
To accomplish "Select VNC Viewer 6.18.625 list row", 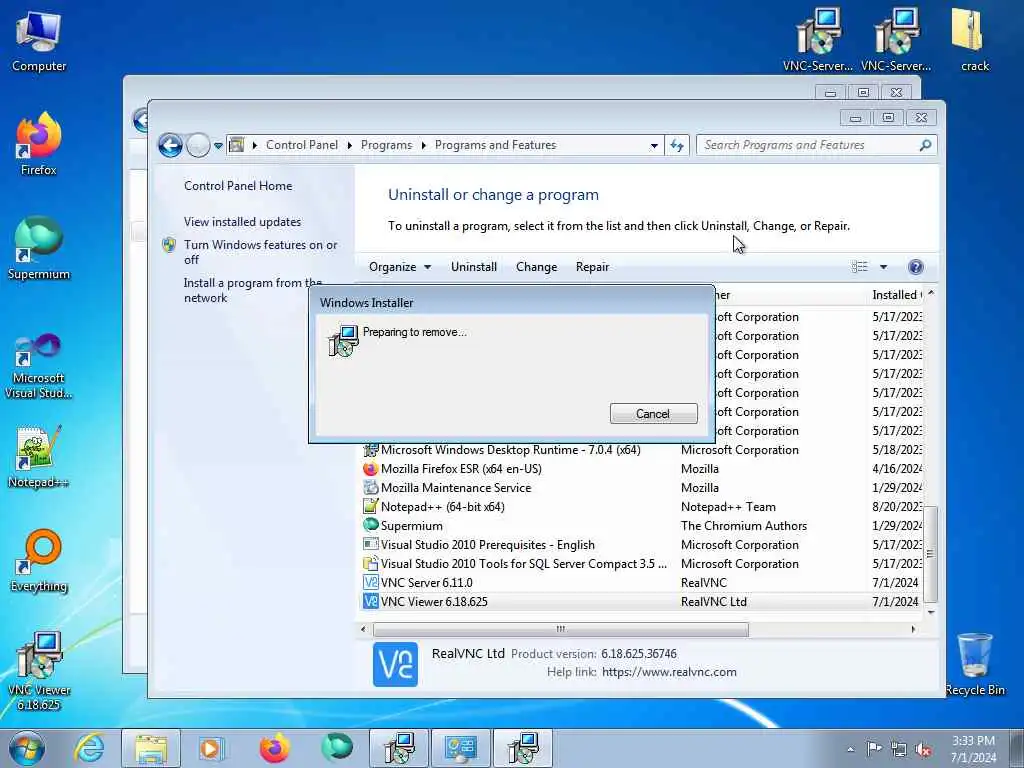I will [641, 601].
